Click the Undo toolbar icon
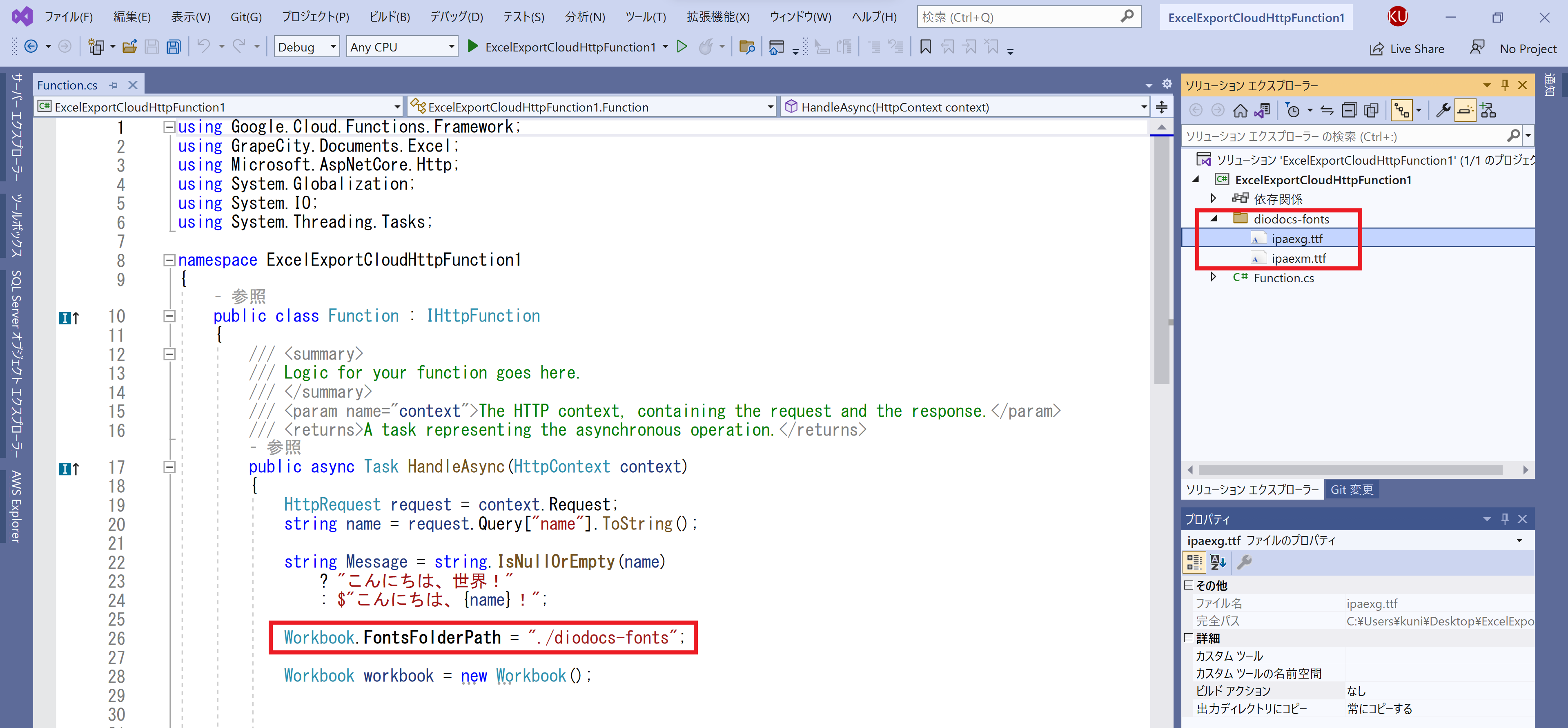1568x728 pixels. click(x=204, y=46)
